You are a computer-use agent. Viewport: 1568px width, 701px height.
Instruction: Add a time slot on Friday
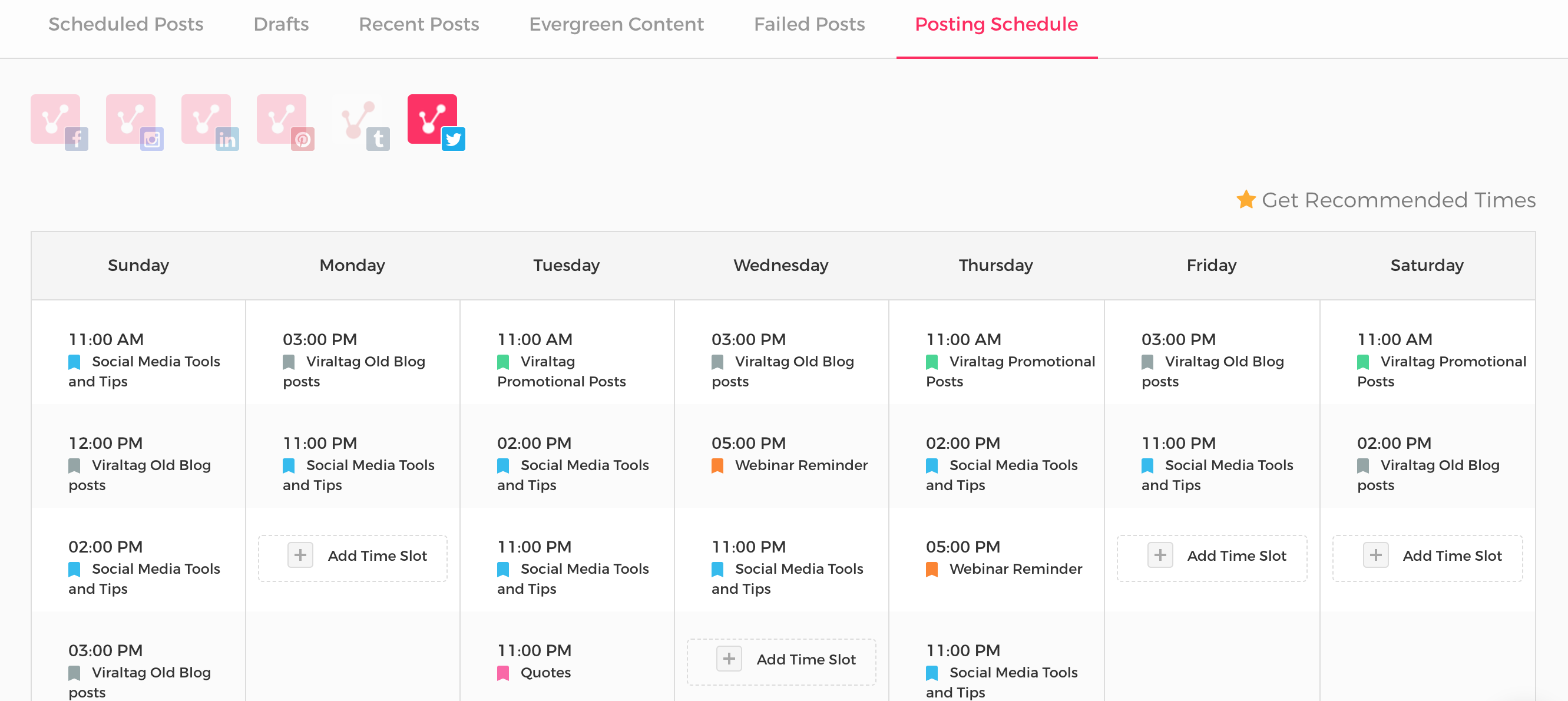[x=1211, y=556]
